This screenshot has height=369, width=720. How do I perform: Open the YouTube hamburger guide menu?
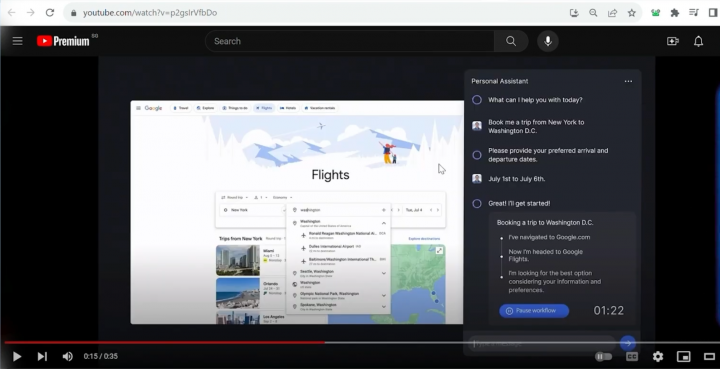pos(17,41)
